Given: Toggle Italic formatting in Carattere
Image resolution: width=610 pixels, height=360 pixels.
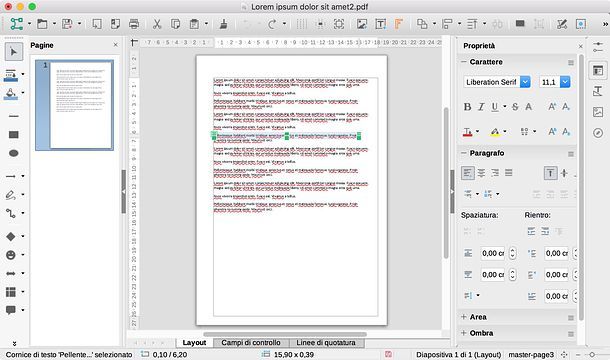Looking at the screenshot, I should click(x=481, y=107).
